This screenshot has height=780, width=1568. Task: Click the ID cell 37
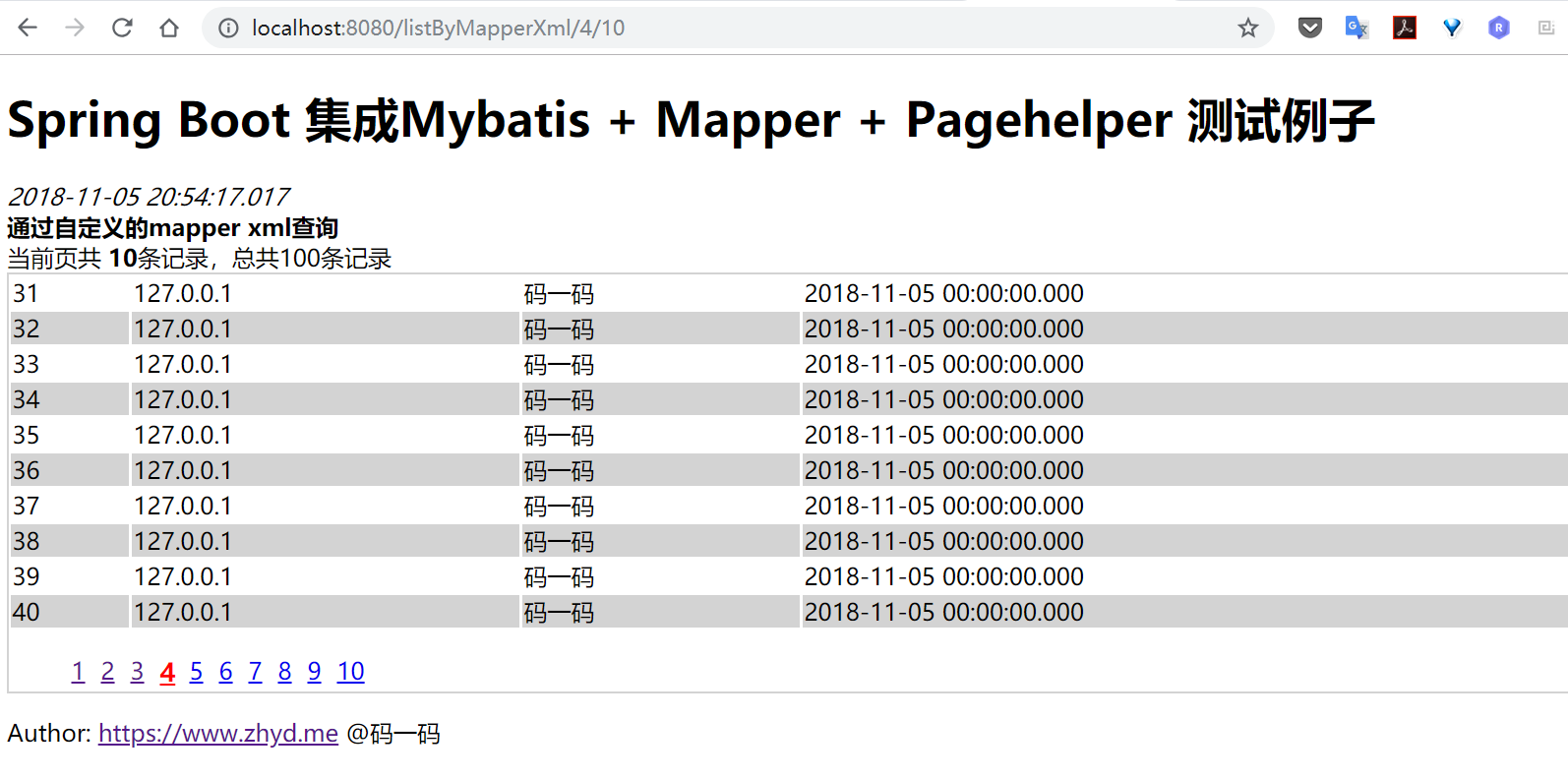click(x=69, y=506)
